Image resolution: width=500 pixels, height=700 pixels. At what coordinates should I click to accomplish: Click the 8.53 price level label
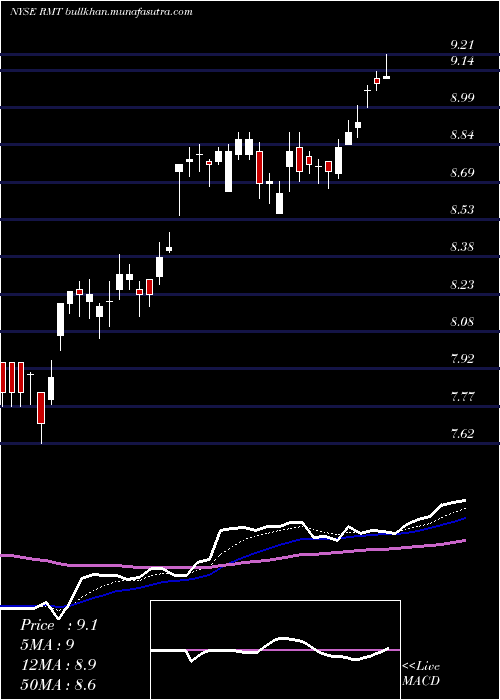point(462,209)
